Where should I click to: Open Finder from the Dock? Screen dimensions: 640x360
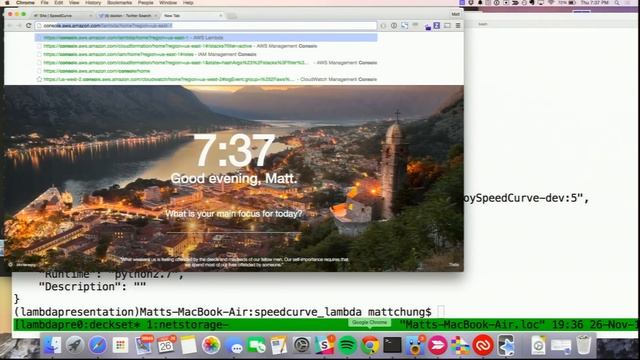click(x=53, y=345)
